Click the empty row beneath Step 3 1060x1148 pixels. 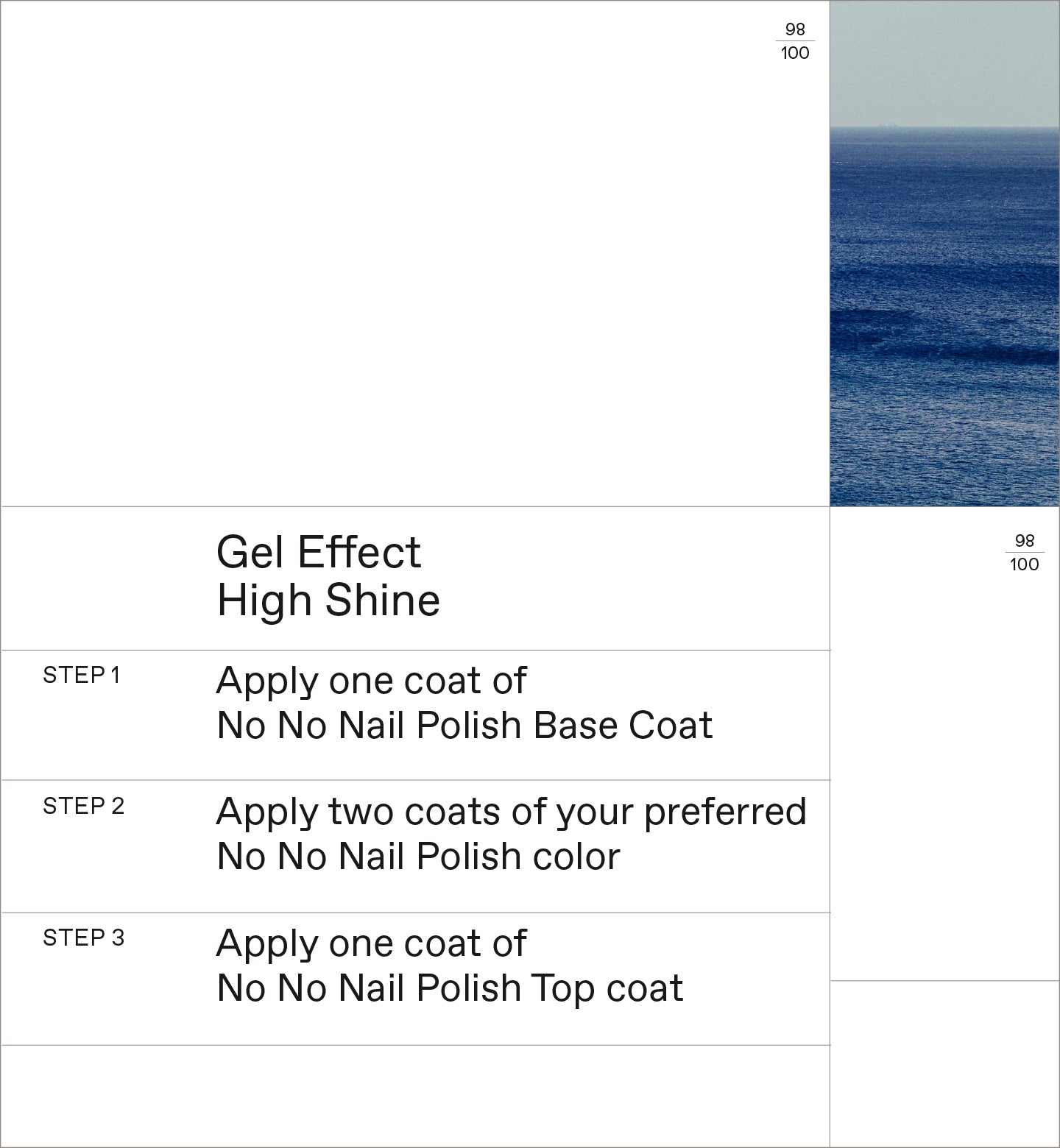click(x=415, y=1095)
